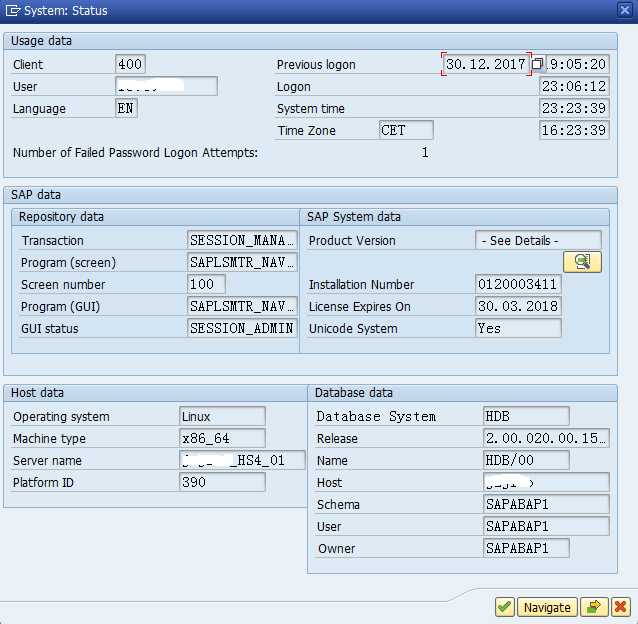
Task: Click Previous logon date 30.12.2017
Action: 486,64
